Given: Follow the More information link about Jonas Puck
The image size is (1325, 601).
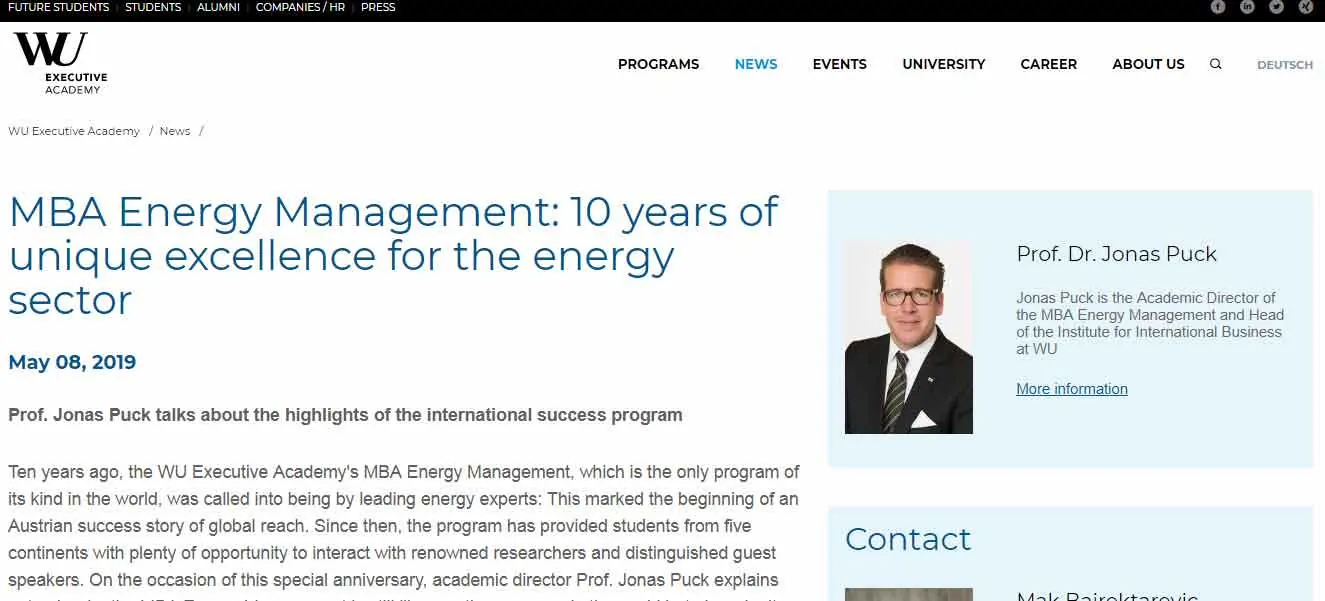Looking at the screenshot, I should click(1071, 388).
